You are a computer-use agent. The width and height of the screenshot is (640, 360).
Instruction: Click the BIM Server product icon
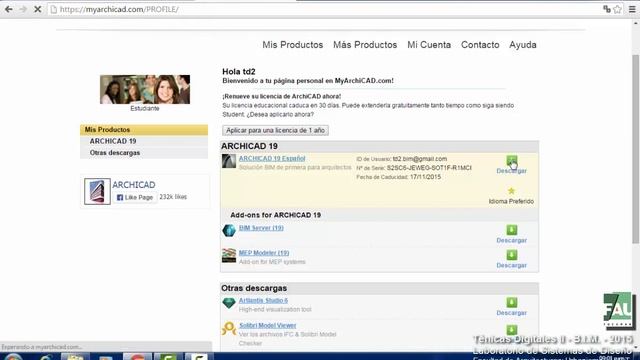click(229, 231)
